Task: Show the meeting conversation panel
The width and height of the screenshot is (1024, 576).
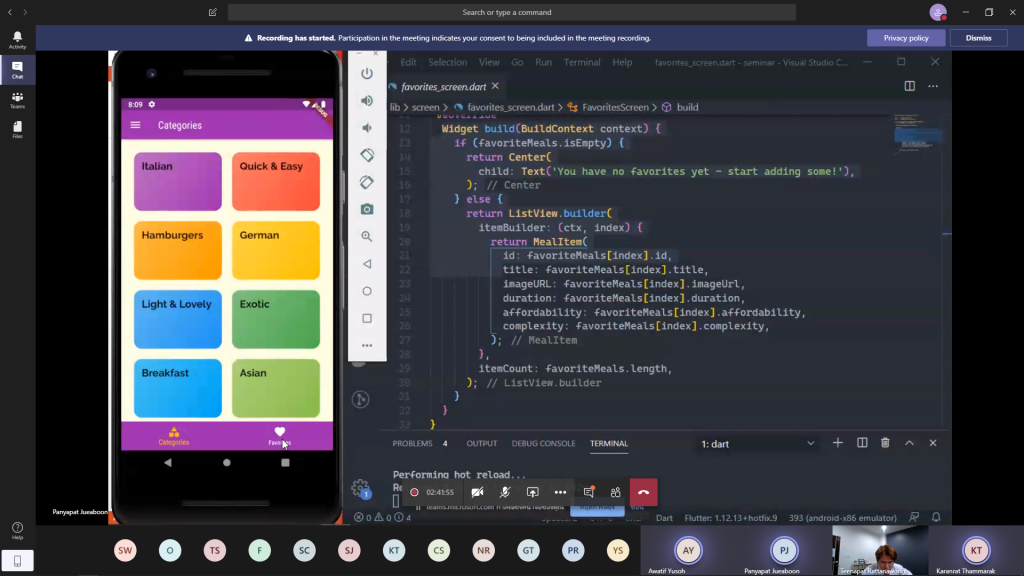Action: click(588, 492)
